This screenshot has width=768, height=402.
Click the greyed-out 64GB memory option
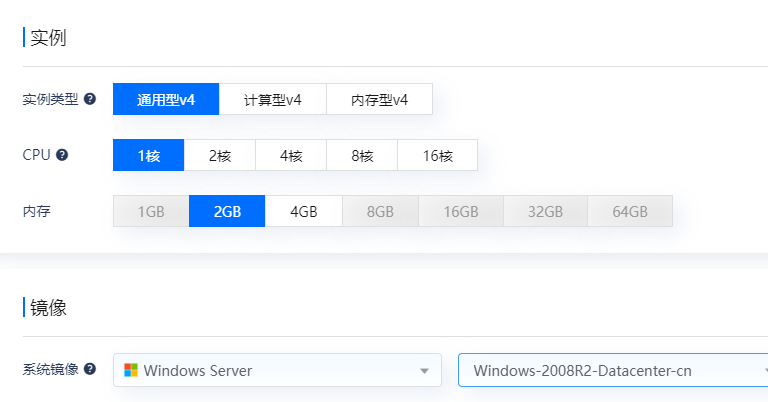click(x=629, y=211)
